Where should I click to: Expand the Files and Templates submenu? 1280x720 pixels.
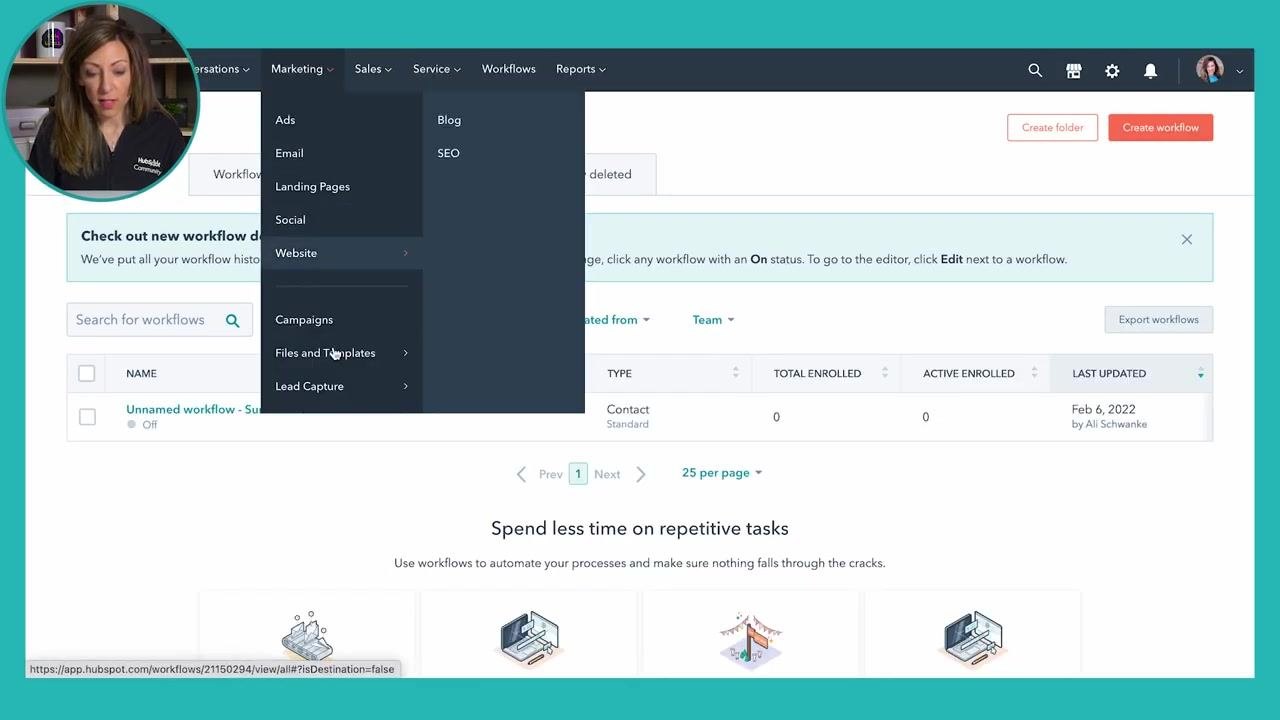pos(342,353)
